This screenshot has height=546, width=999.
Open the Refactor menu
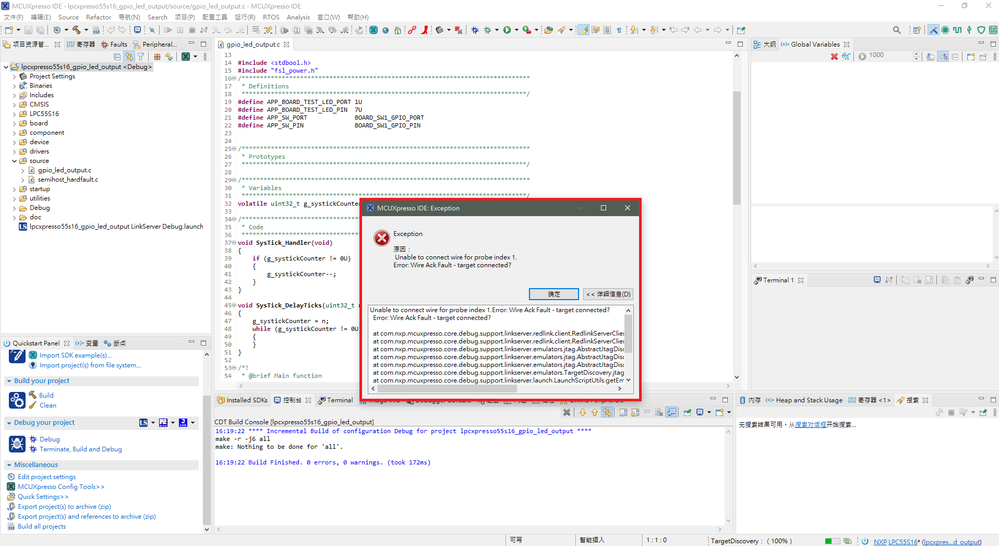click(x=98, y=17)
